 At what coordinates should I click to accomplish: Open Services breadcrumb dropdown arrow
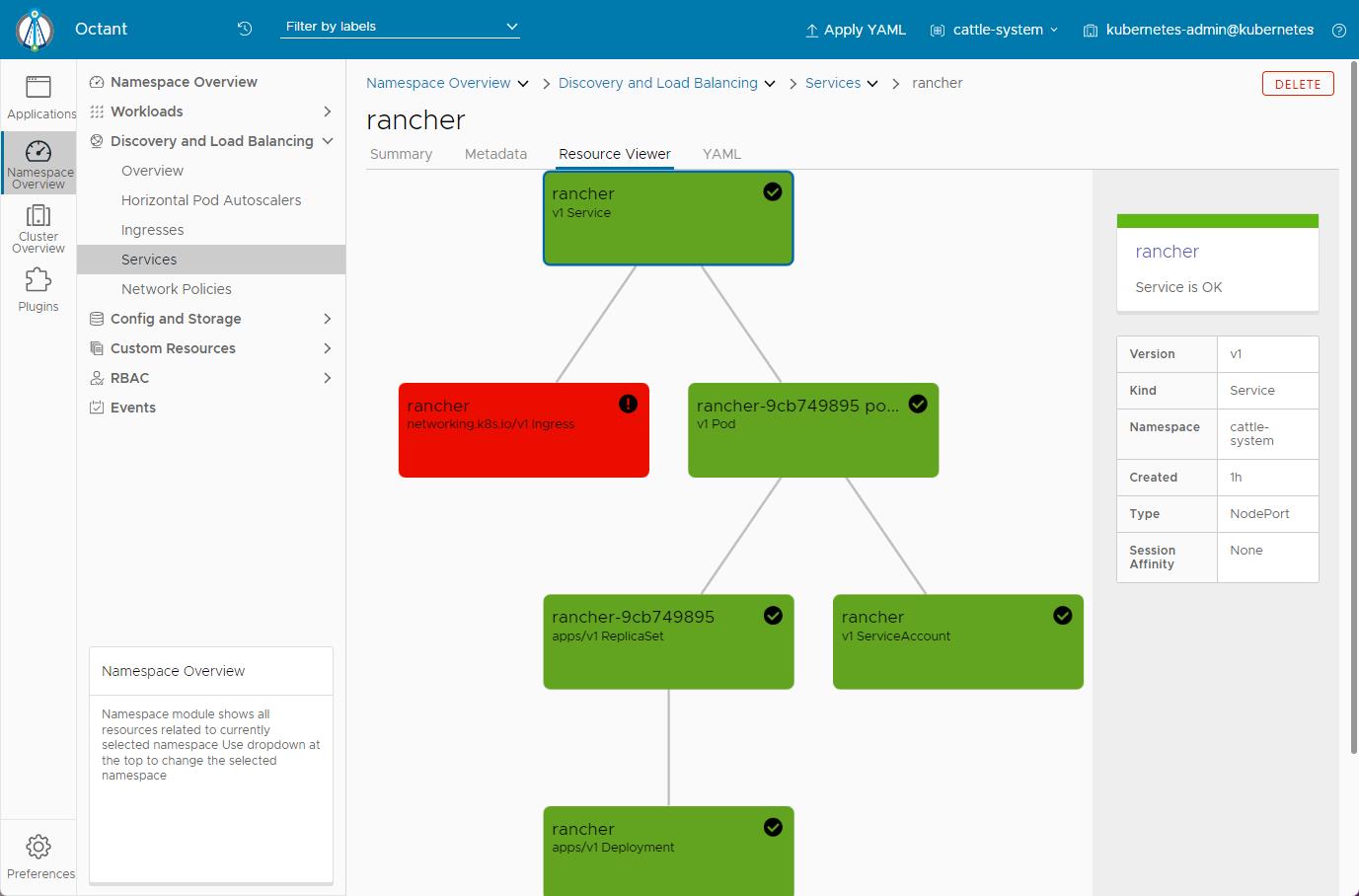[x=872, y=84]
